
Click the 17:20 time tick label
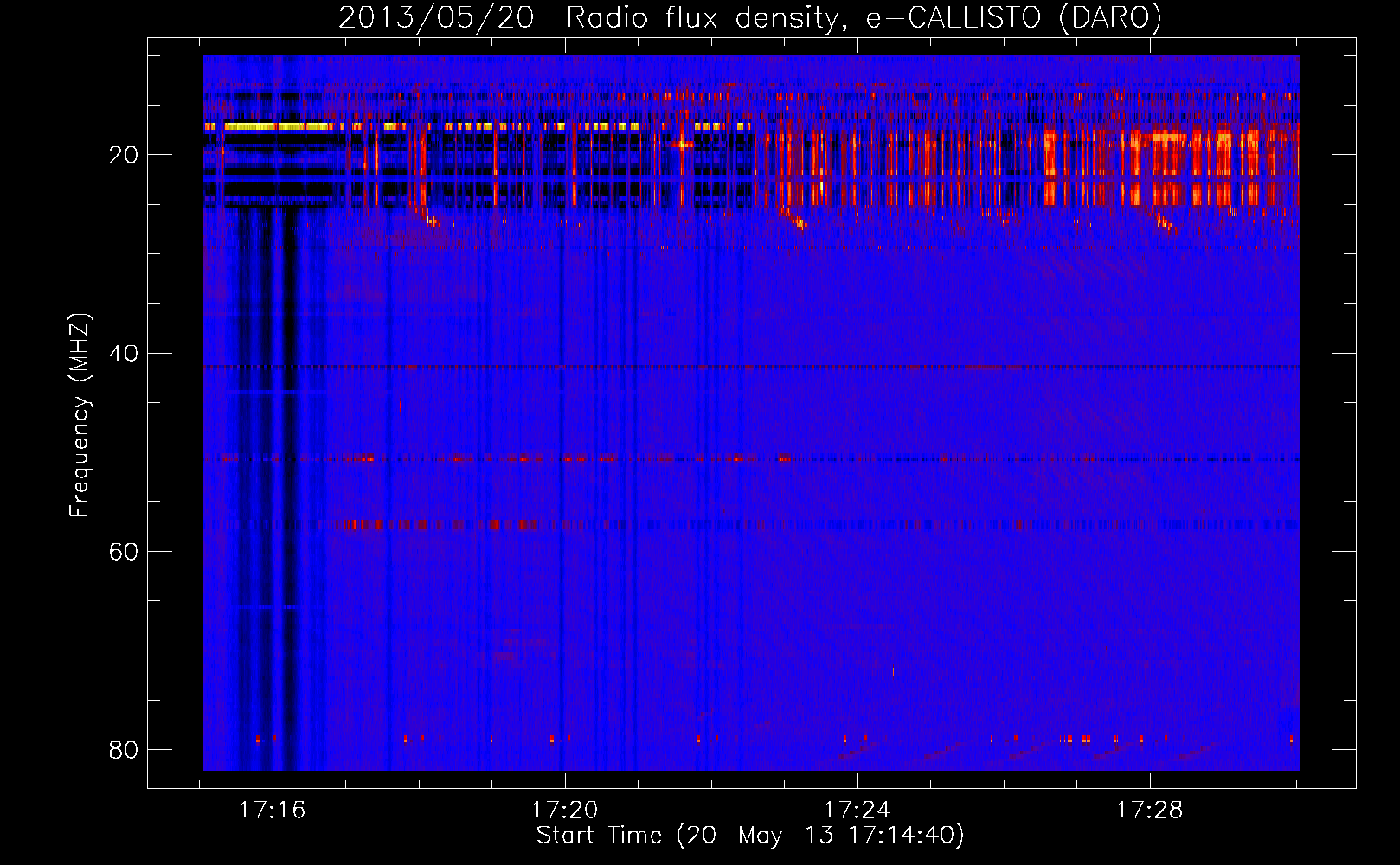565,811
